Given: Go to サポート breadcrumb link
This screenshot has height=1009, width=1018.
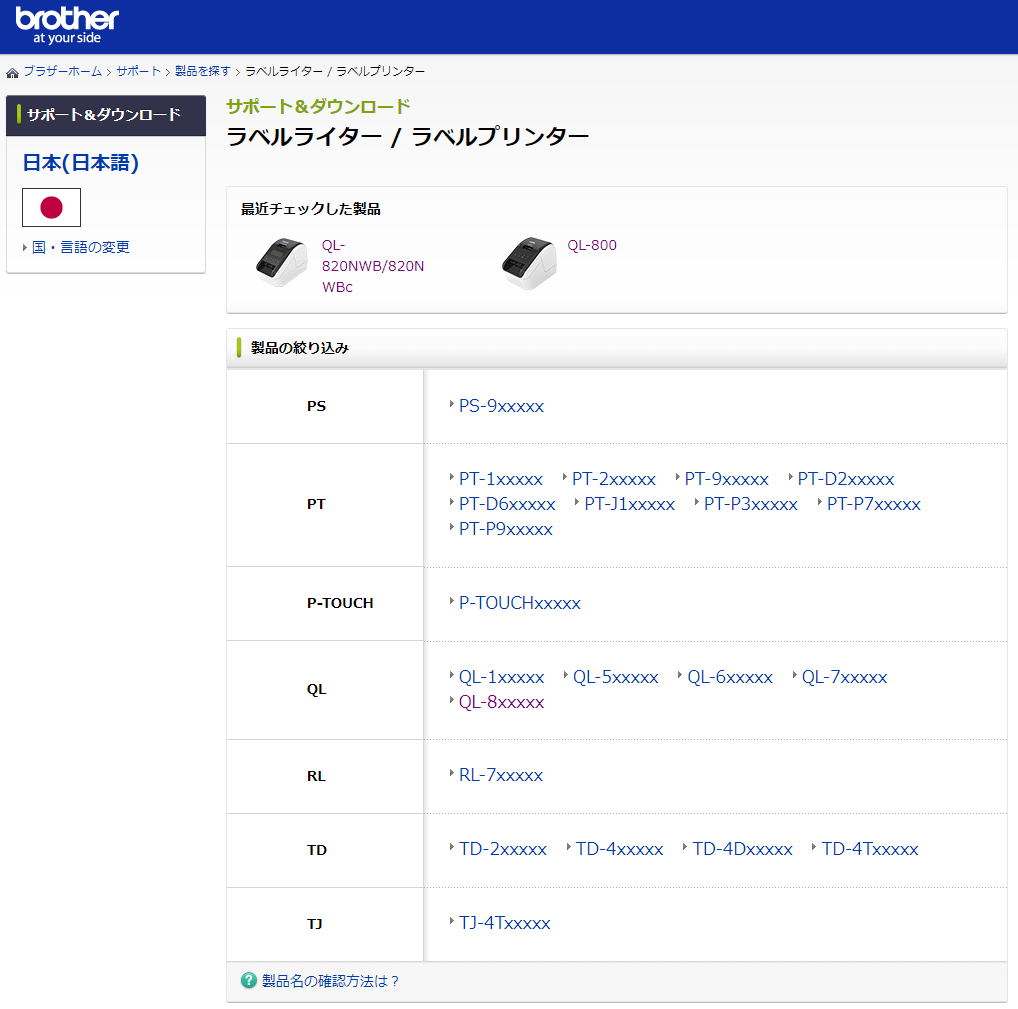Looking at the screenshot, I should [x=138, y=71].
